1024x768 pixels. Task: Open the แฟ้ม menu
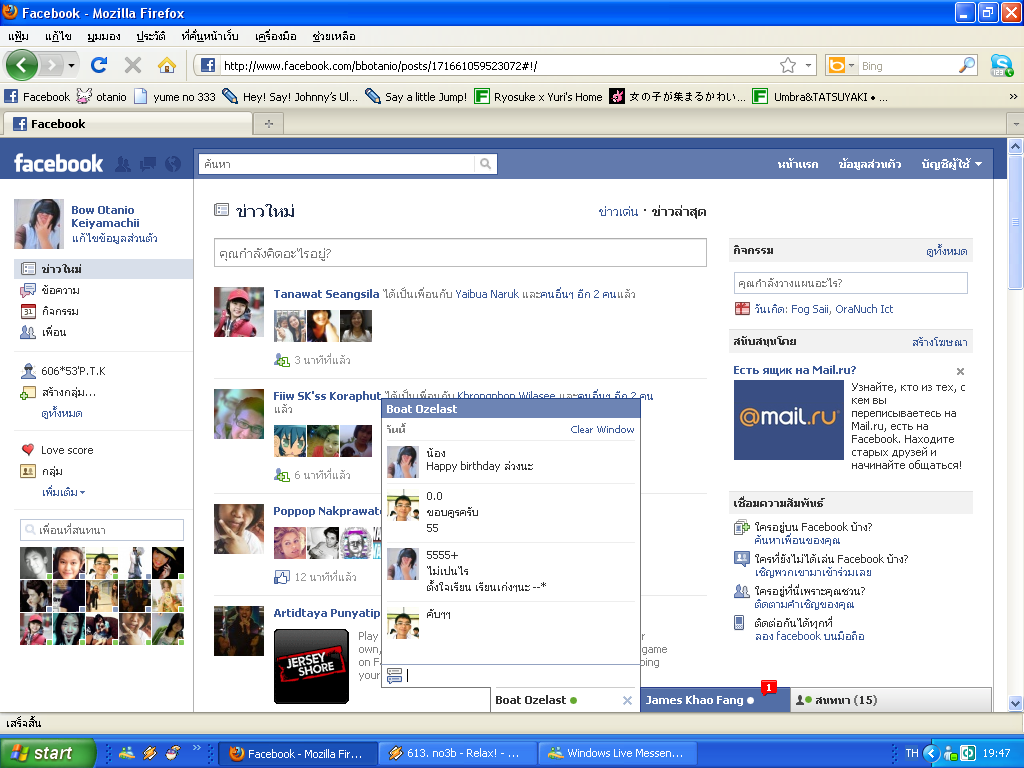coord(18,36)
